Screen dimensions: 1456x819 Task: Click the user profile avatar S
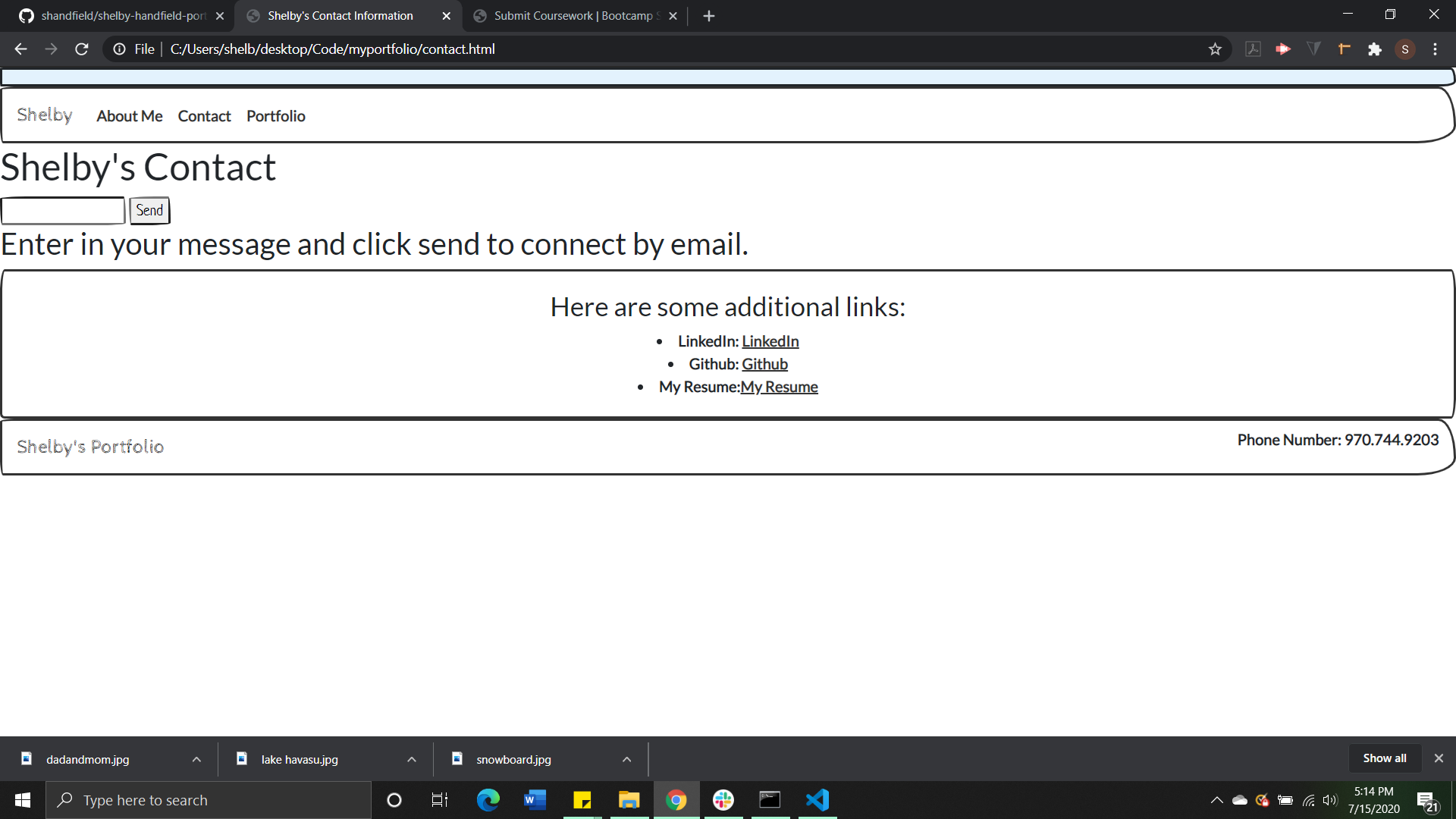[1405, 49]
